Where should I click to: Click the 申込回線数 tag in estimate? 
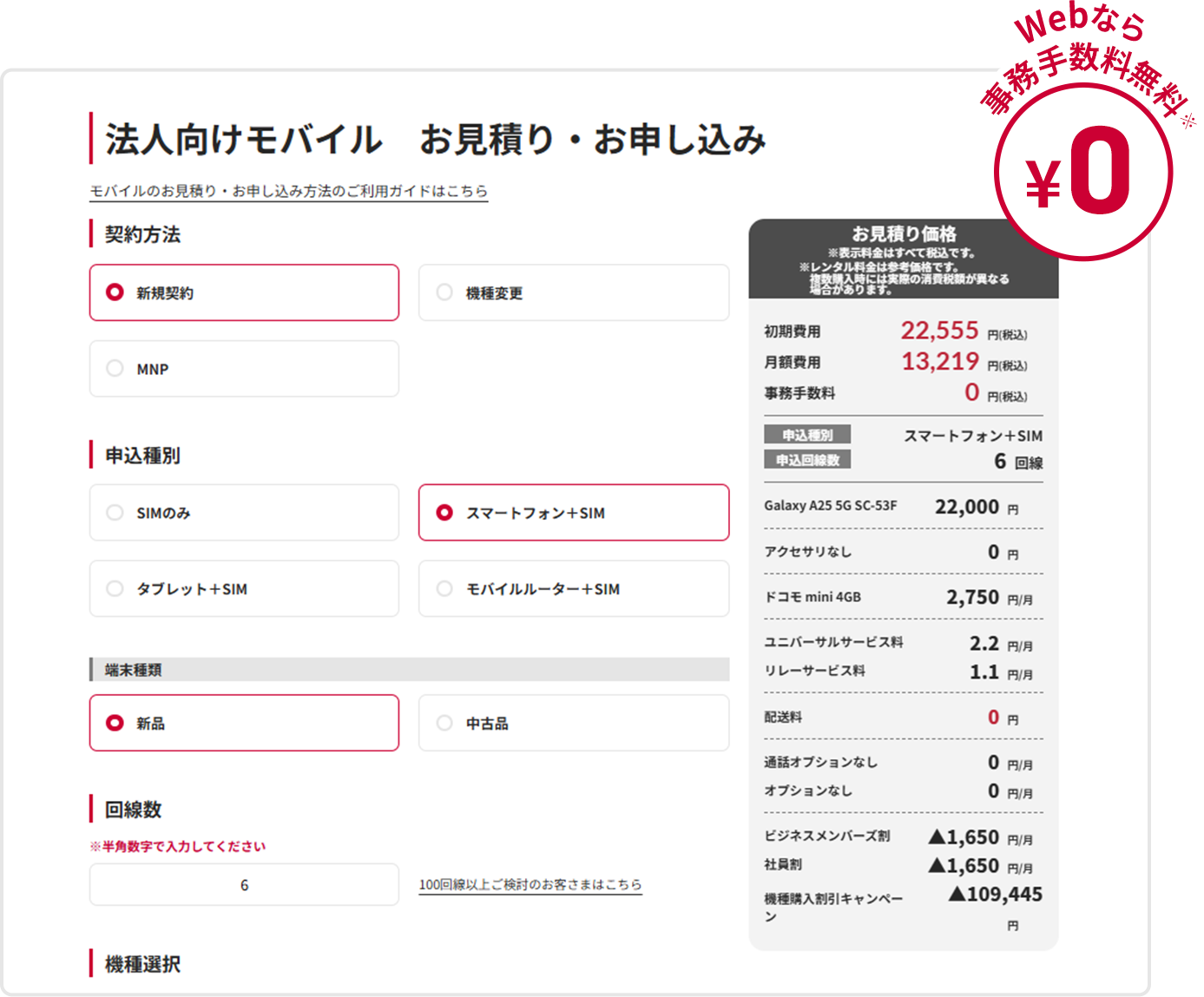point(807,460)
